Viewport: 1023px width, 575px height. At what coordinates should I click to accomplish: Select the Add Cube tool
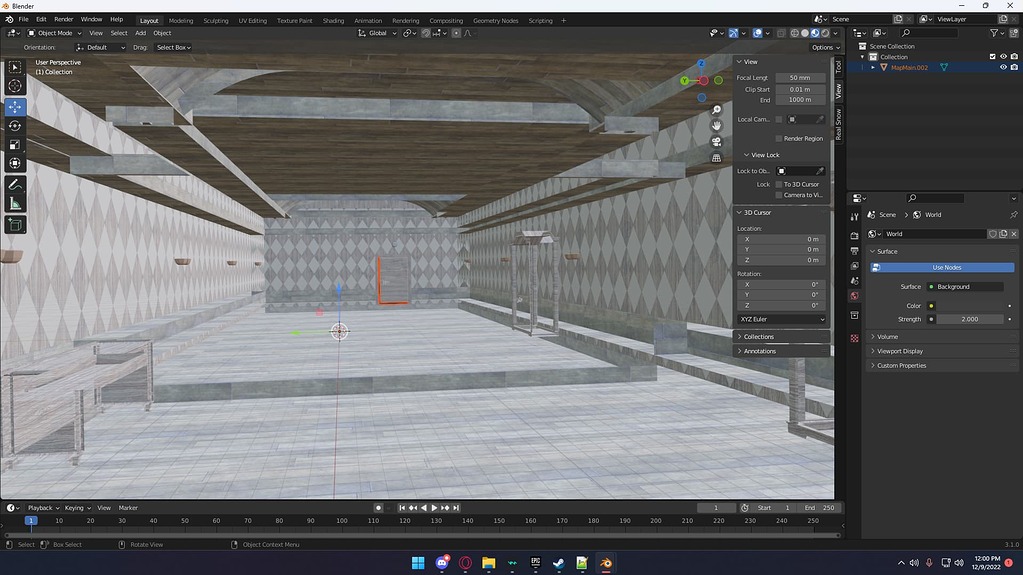[x=15, y=225]
